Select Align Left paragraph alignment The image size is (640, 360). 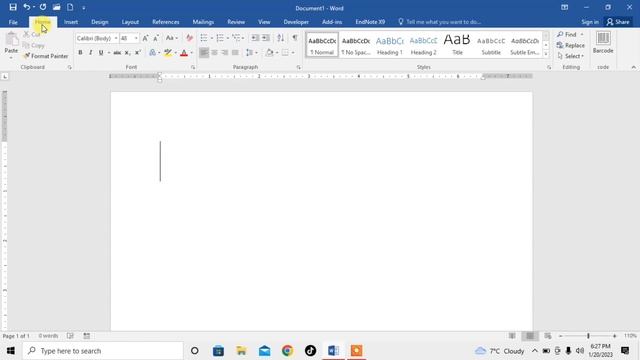(204, 52)
